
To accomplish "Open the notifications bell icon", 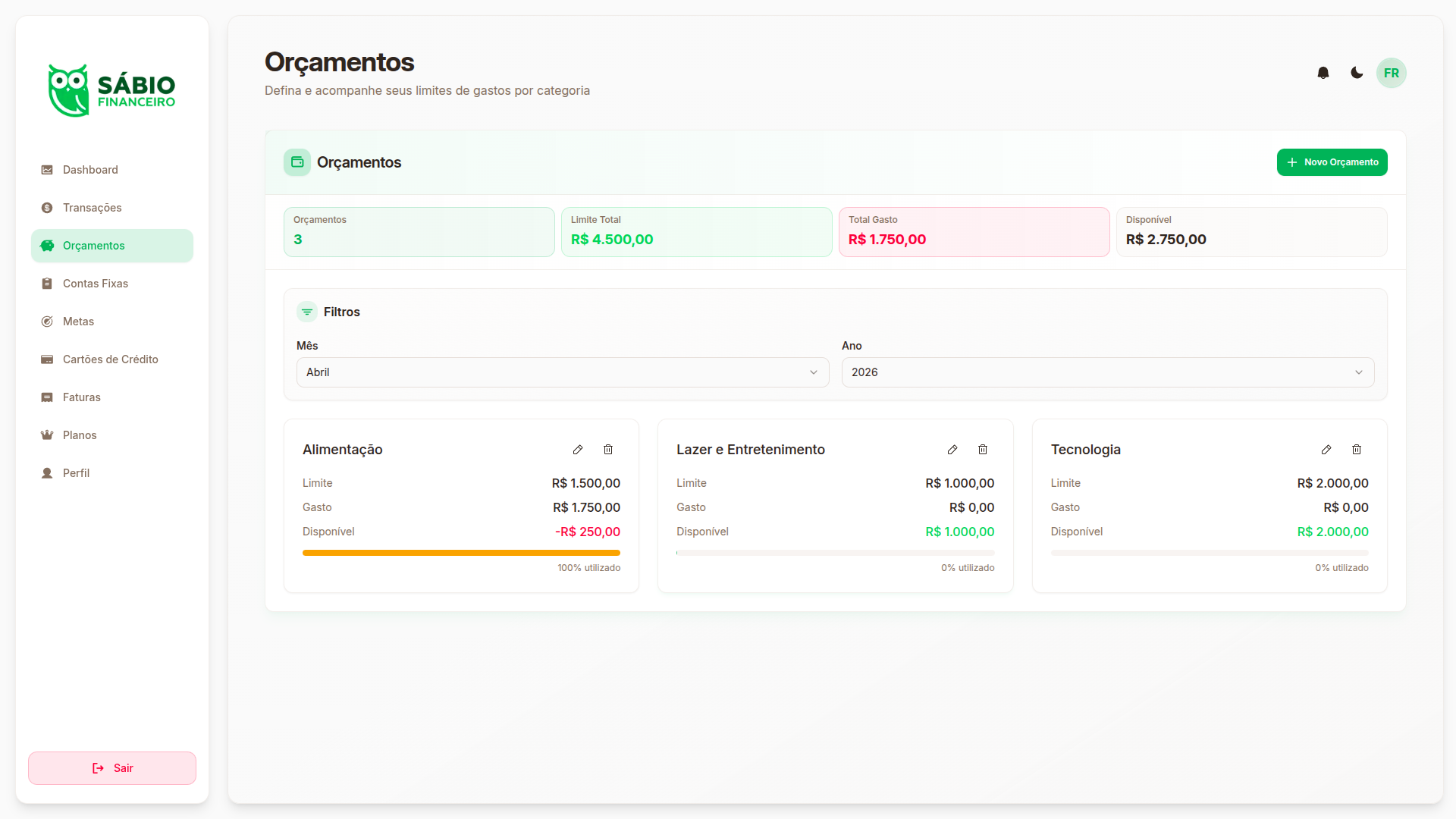I will [1323, 73].
